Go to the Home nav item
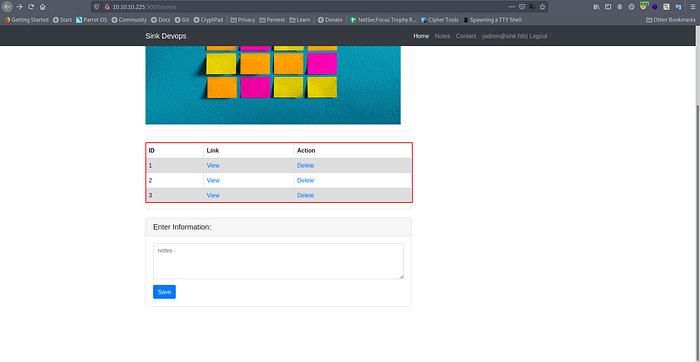 (x=421, y=36)
